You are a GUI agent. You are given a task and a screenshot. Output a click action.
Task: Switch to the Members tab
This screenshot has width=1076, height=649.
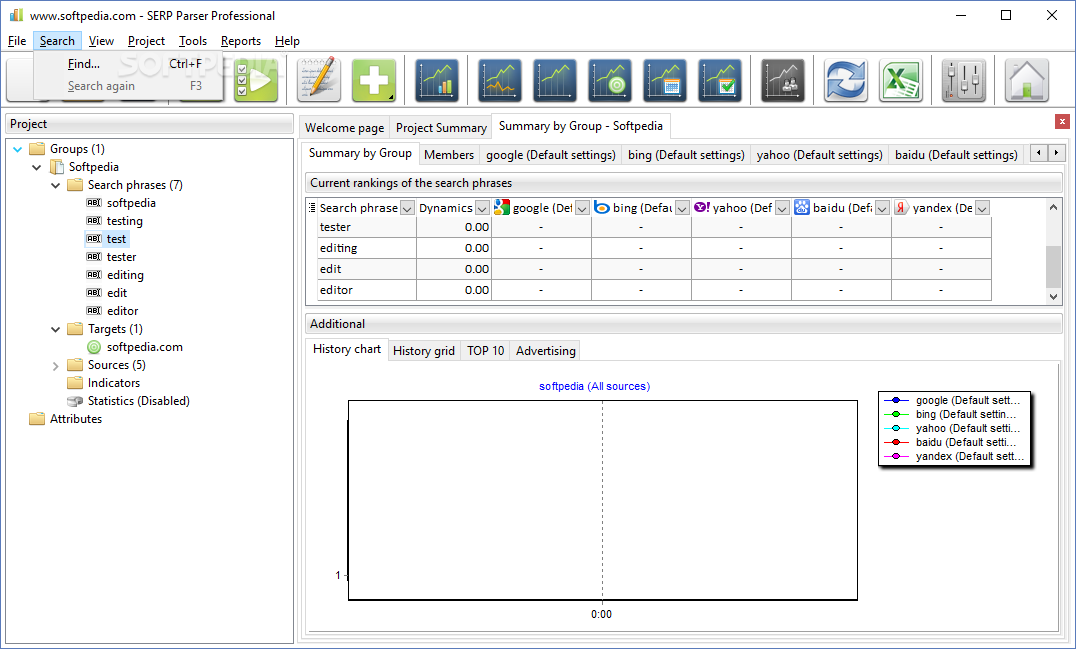(x=449, y=155)
